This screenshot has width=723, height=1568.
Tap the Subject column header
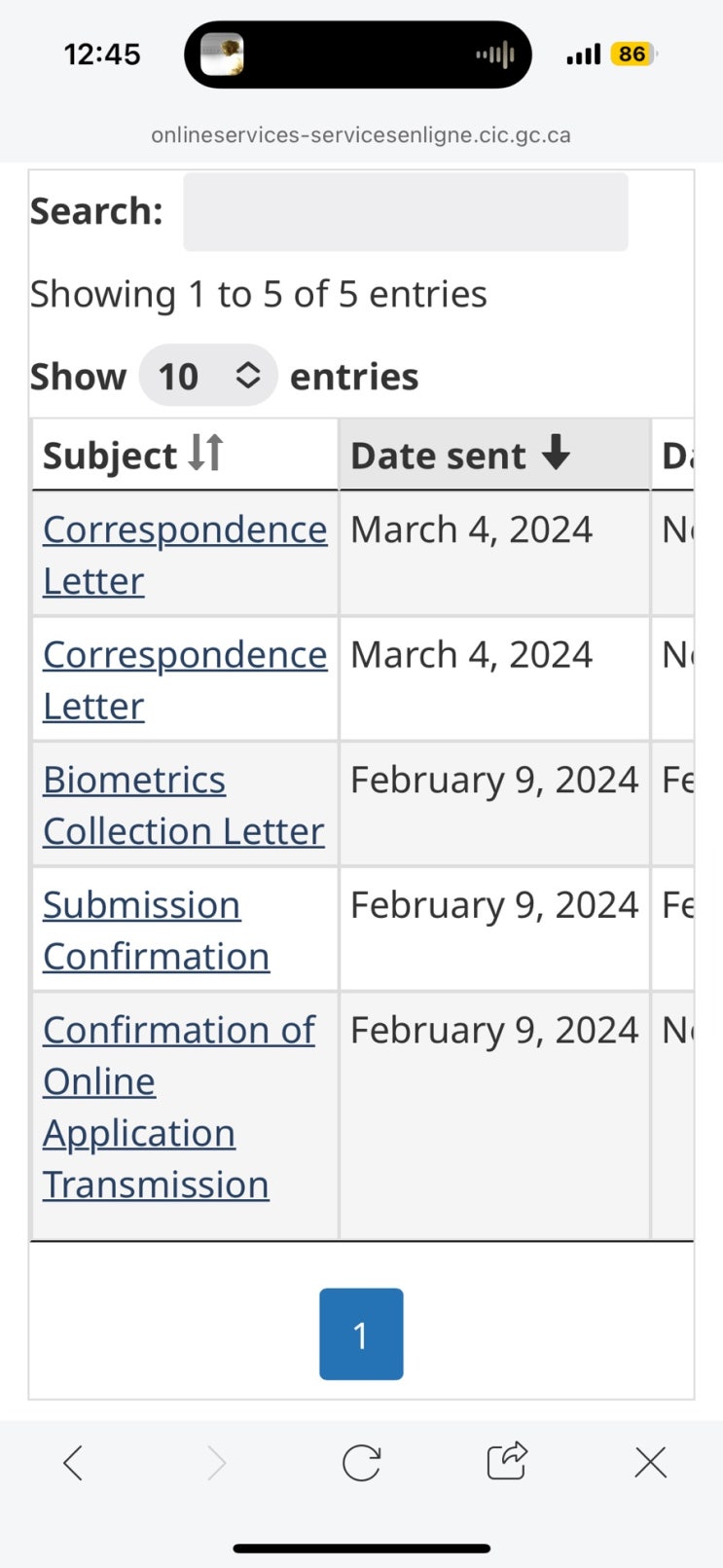(x=110, y=456)
